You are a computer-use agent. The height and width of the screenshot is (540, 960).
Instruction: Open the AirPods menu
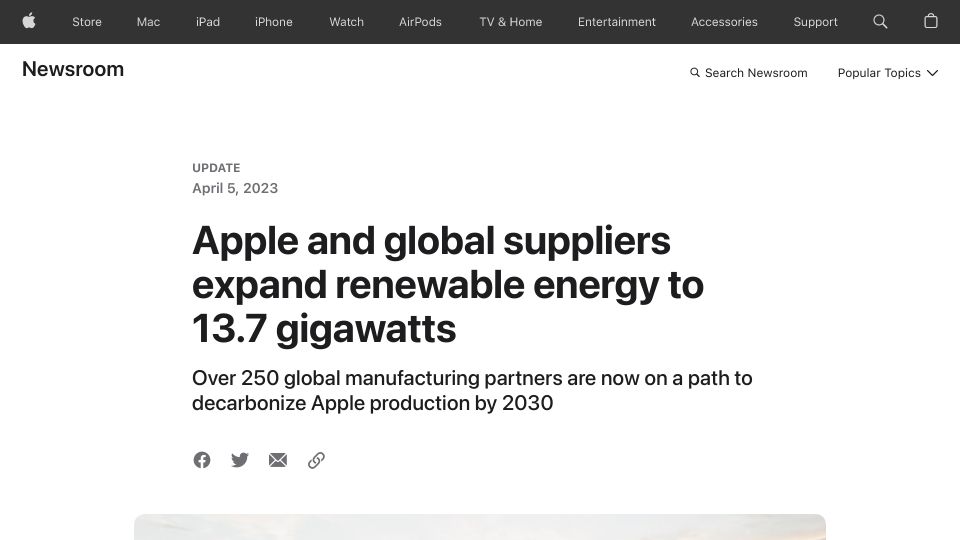click(420, 22)
